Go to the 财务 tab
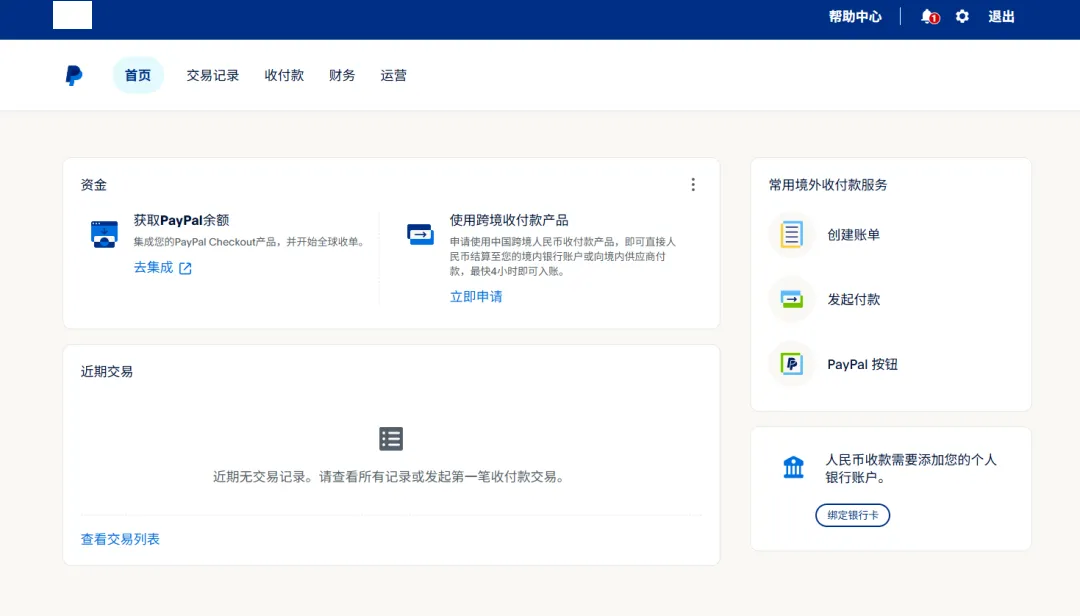The image size is (1080, 616). (342, 76)
